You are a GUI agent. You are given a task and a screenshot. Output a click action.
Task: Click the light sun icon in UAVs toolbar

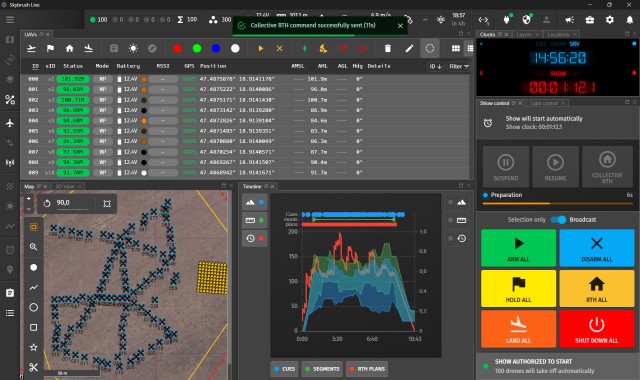tap(133, 49)
